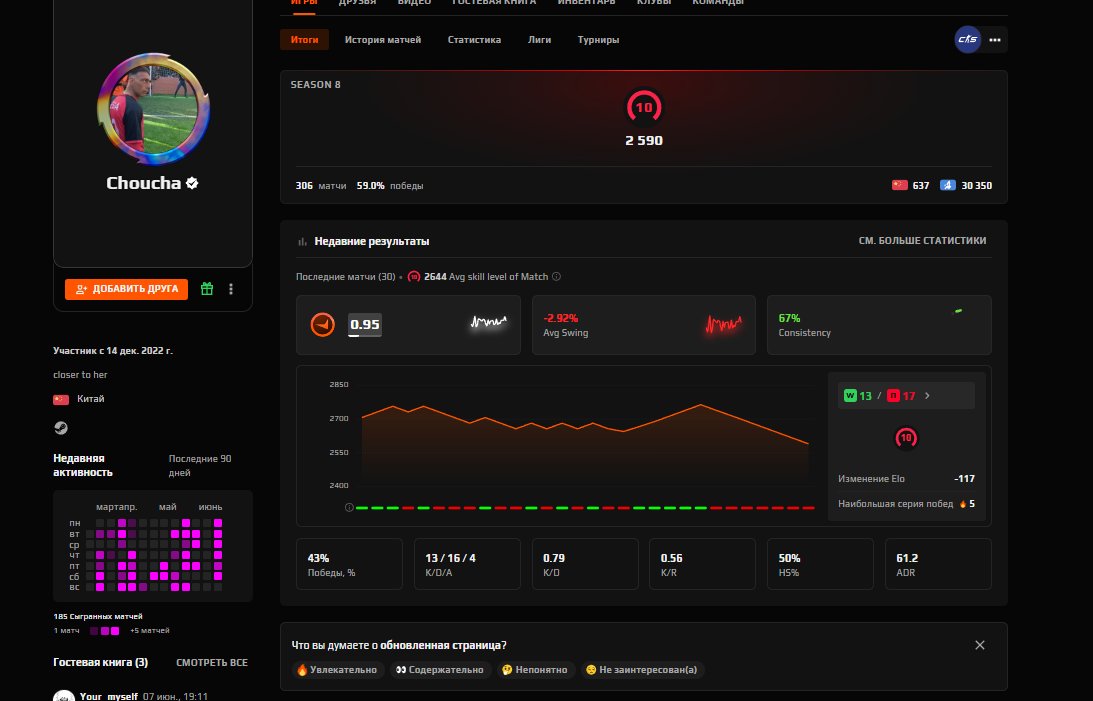This screenshot has width=1093, height=701.
Task: Open the ГОСТЕВАЯ КНИГА top navigation tab
Action: point(494,3)
